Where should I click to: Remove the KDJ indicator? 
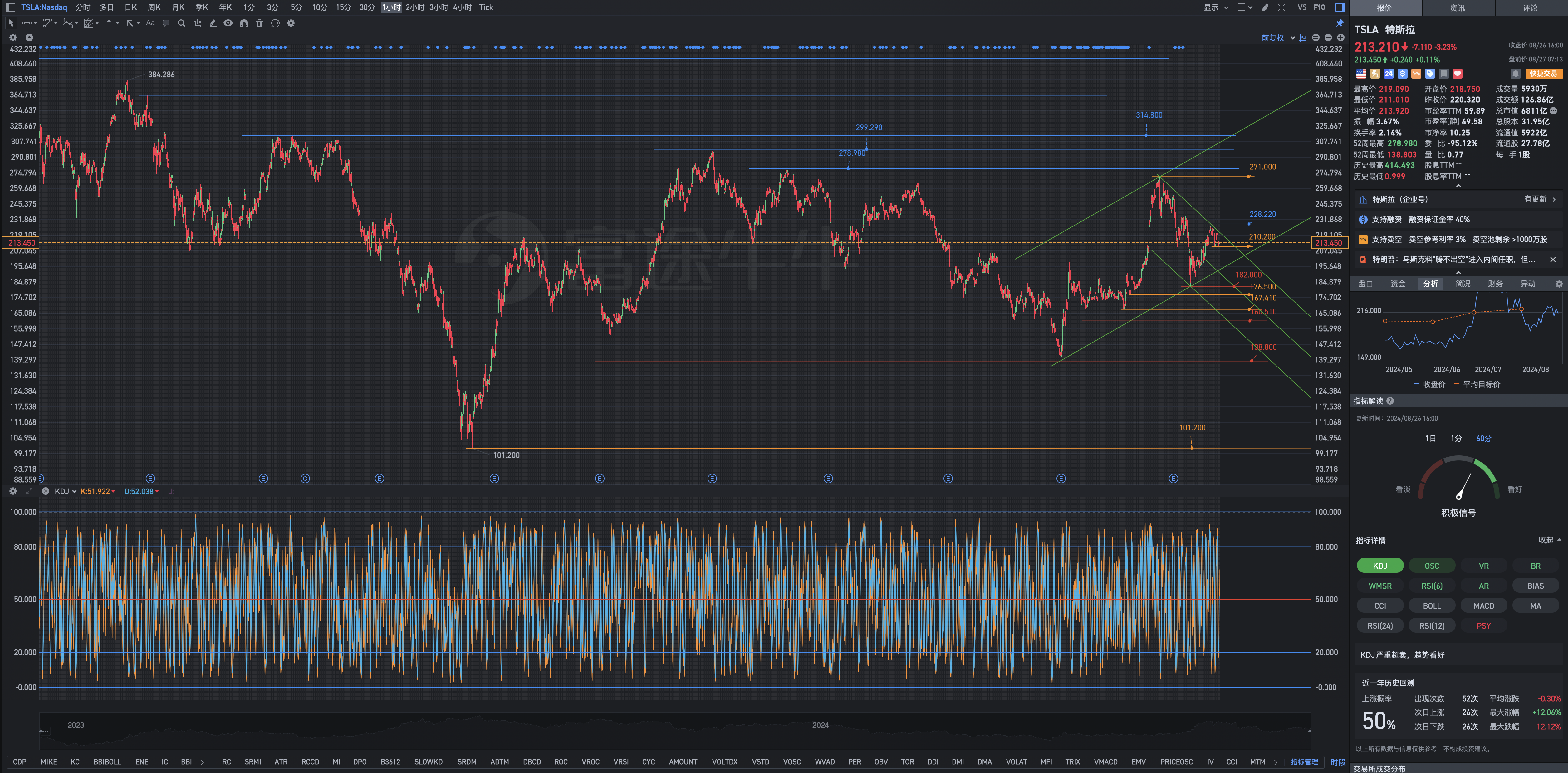click(45, 491)
